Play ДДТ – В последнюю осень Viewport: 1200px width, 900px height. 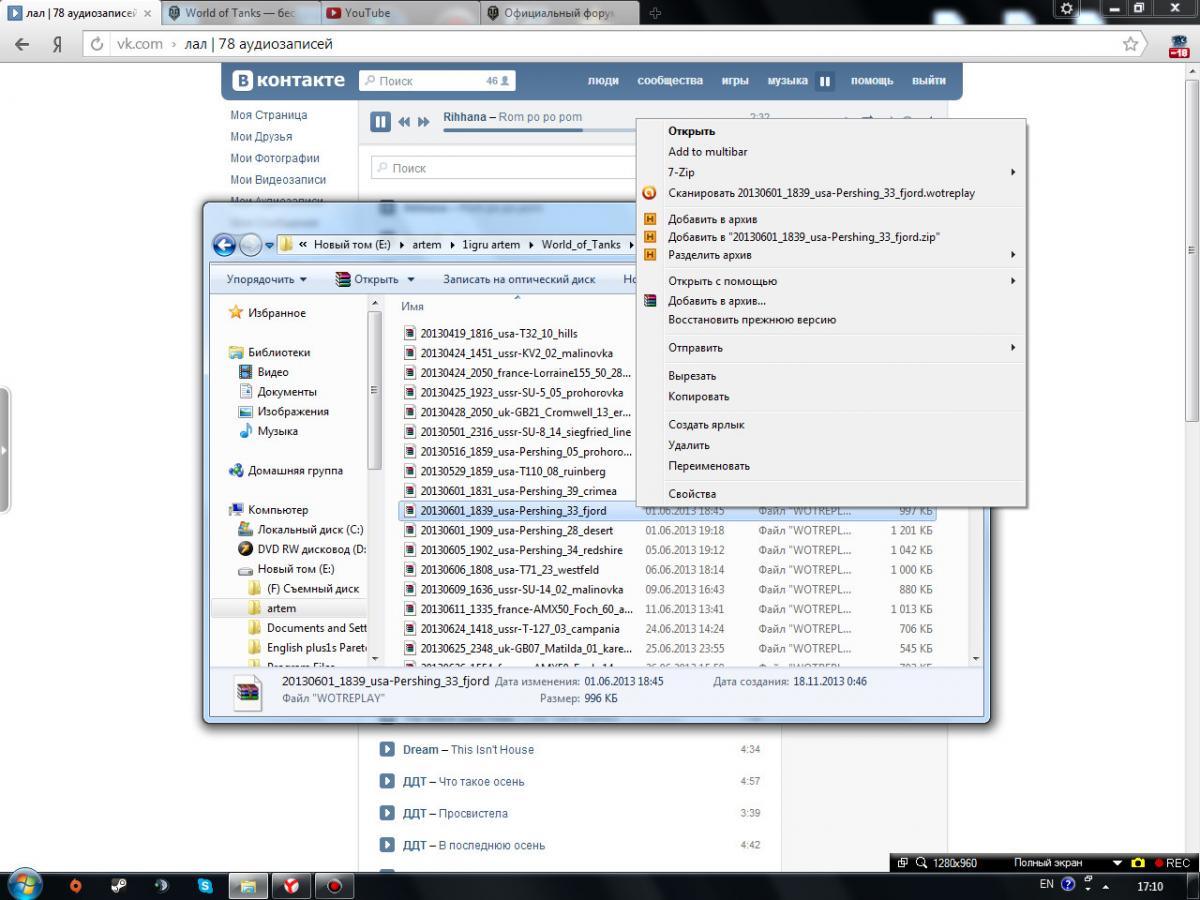[x=387, y=846]
